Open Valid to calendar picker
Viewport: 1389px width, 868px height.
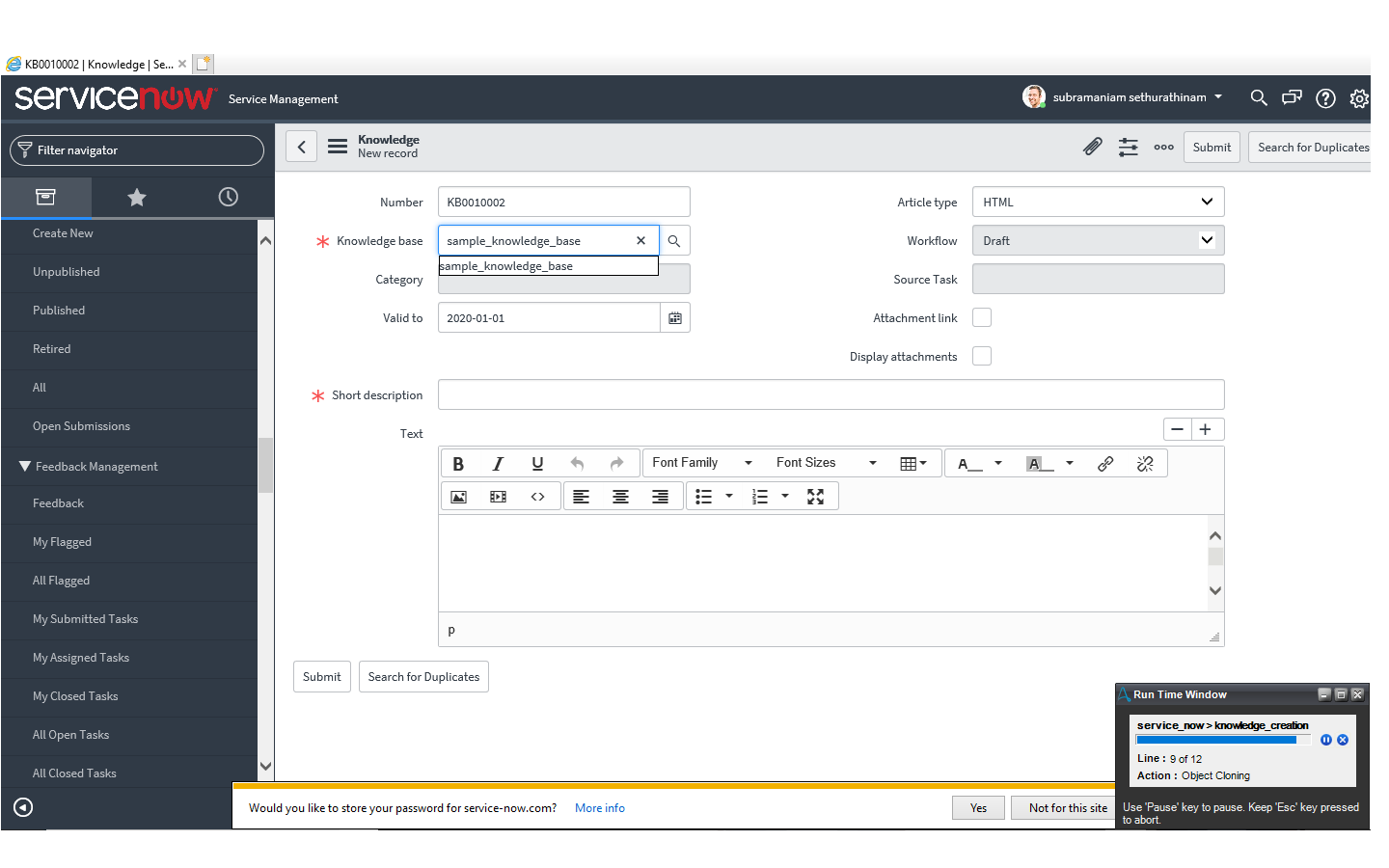(675, 318)
